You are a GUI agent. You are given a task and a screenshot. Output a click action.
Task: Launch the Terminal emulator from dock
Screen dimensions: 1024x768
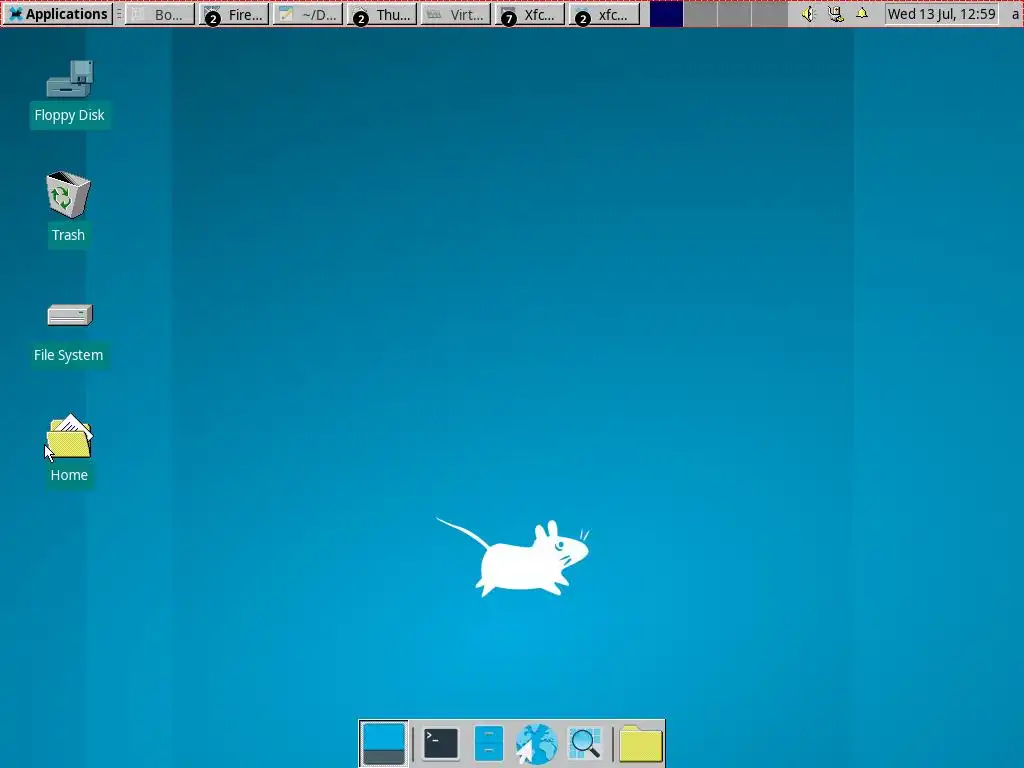(441, 743)
